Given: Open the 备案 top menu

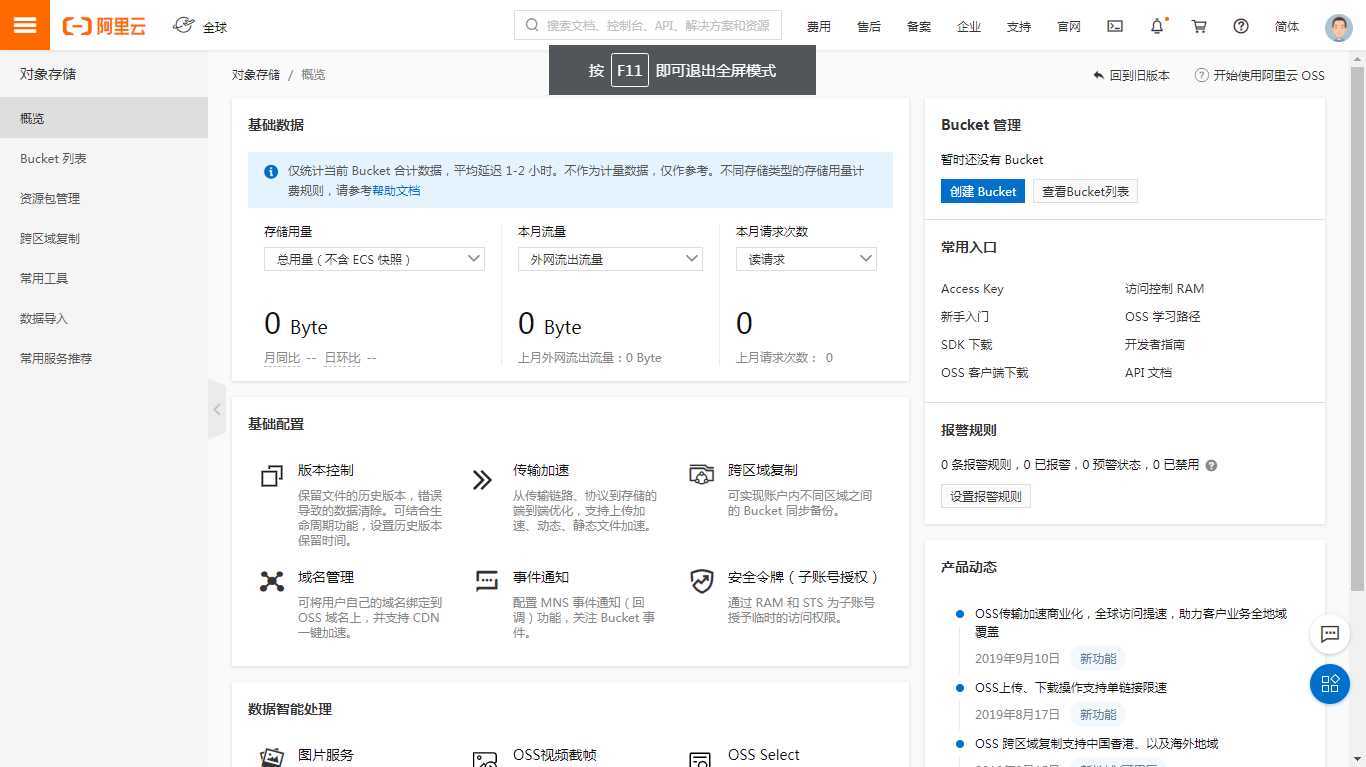Looking at the screenshot, I should click(x=919, y=26).
